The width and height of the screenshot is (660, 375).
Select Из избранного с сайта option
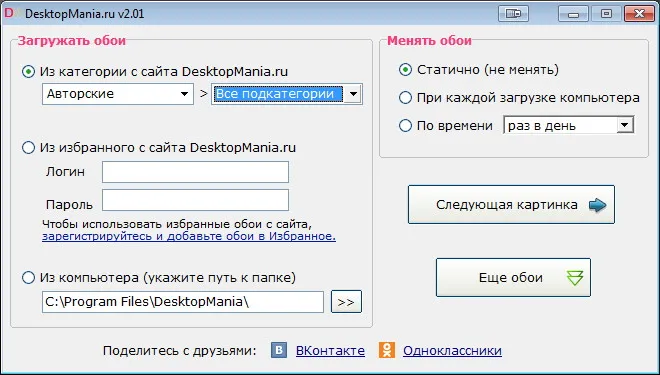28,148
